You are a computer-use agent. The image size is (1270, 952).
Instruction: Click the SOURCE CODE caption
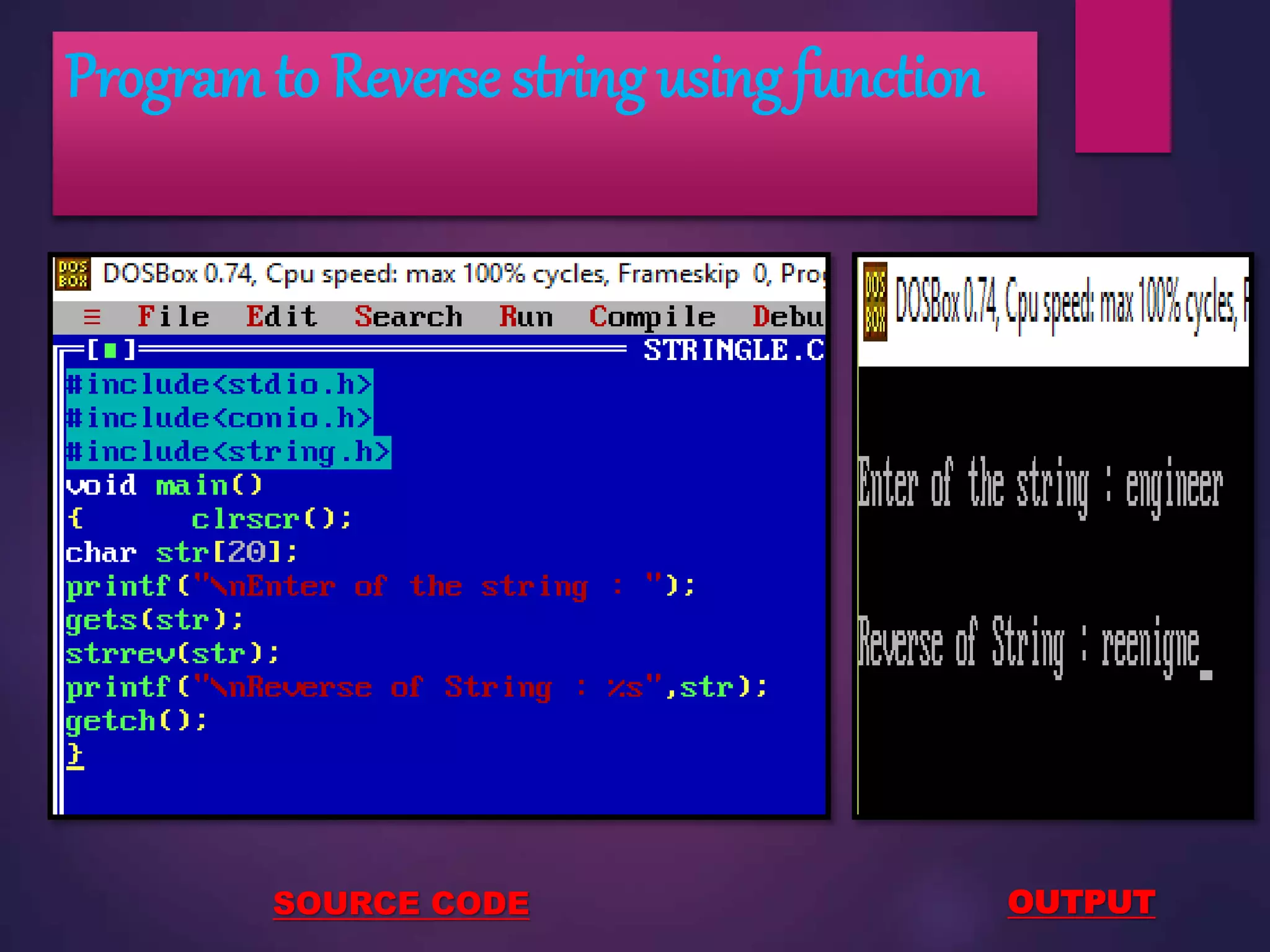[x=401, y=904]
